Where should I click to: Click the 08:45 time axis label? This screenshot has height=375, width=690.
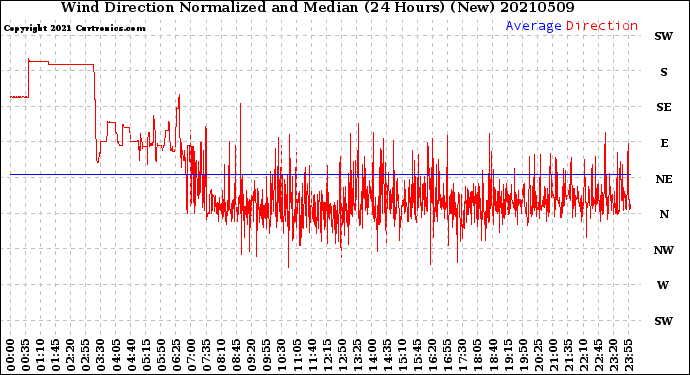click(x=236, y=355)
